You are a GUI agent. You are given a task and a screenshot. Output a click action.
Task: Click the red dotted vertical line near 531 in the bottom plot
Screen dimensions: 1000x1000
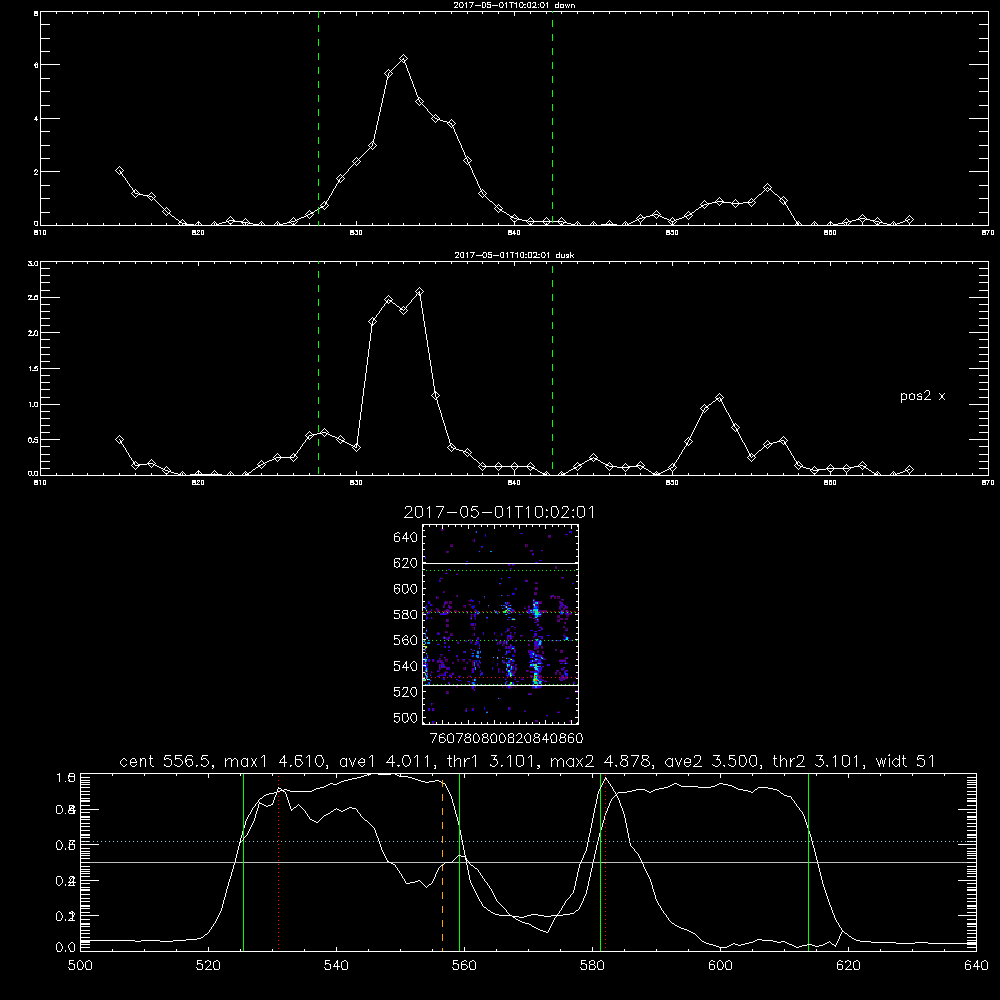click(x=279, y=864)
